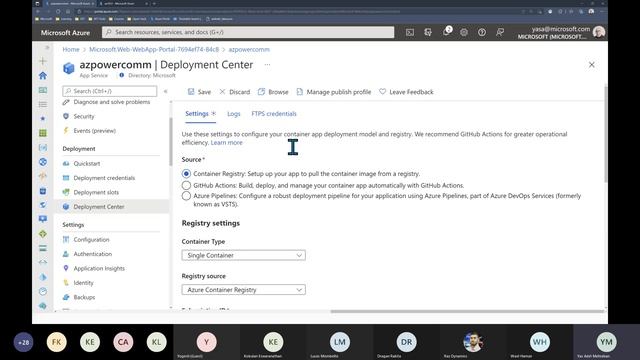
Task: Open Configuration under Settings
Action: tap(91, 240)
